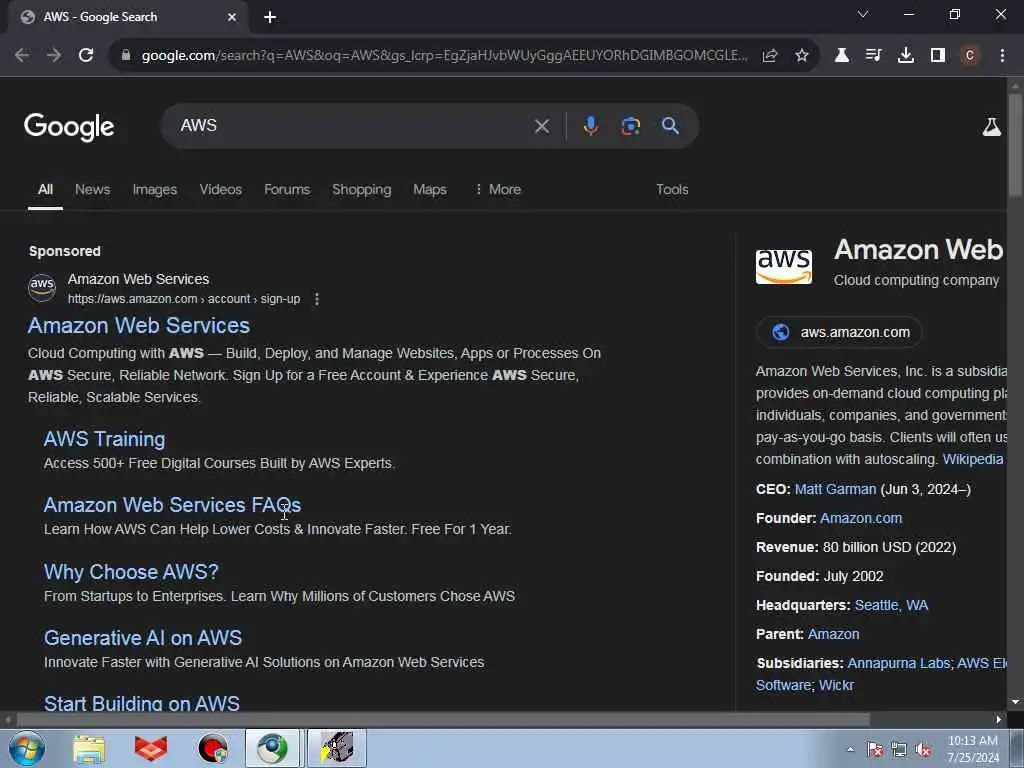Screen dimensions: 1024x768
Task: Open Matt Garman CEO link
Action: pyautogui.click(x=835, y=489)
